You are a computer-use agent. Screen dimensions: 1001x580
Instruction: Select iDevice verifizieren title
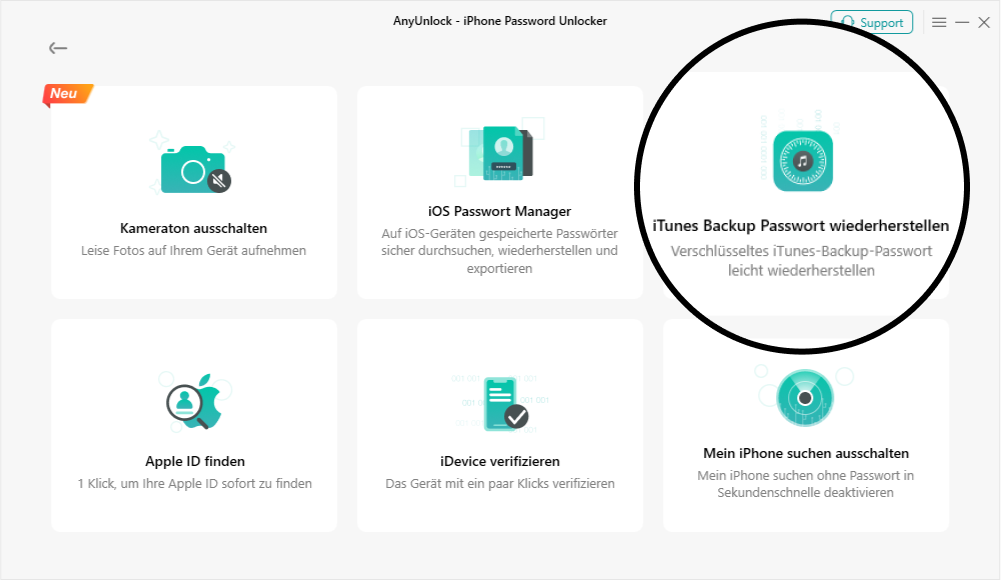point(500,461)
